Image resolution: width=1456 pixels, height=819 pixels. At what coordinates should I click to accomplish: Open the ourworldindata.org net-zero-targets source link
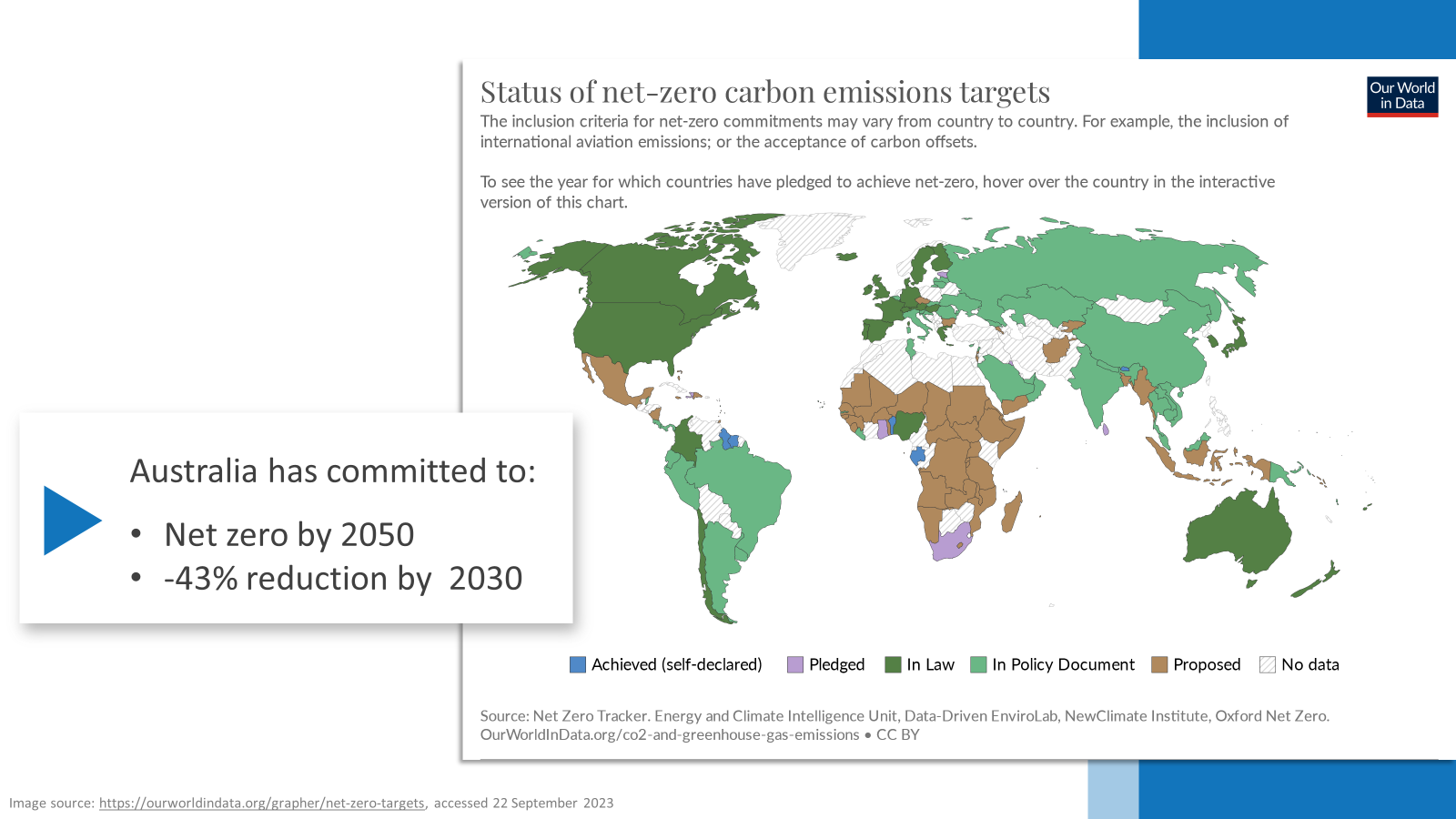click(262, 803)
